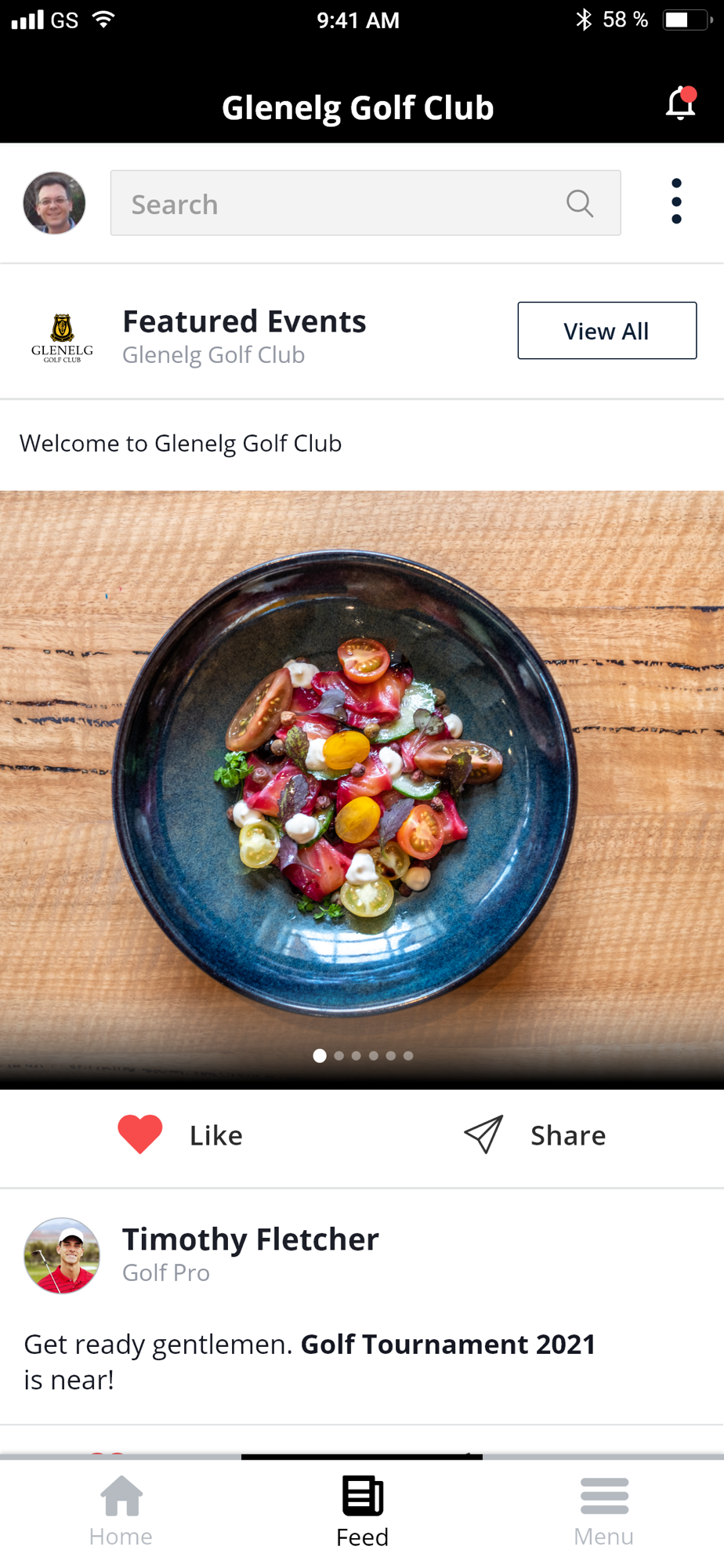Viewport: 724px width, 1568px height.
Task: Open the three-dot overflow menu
Action: [676, 201]
